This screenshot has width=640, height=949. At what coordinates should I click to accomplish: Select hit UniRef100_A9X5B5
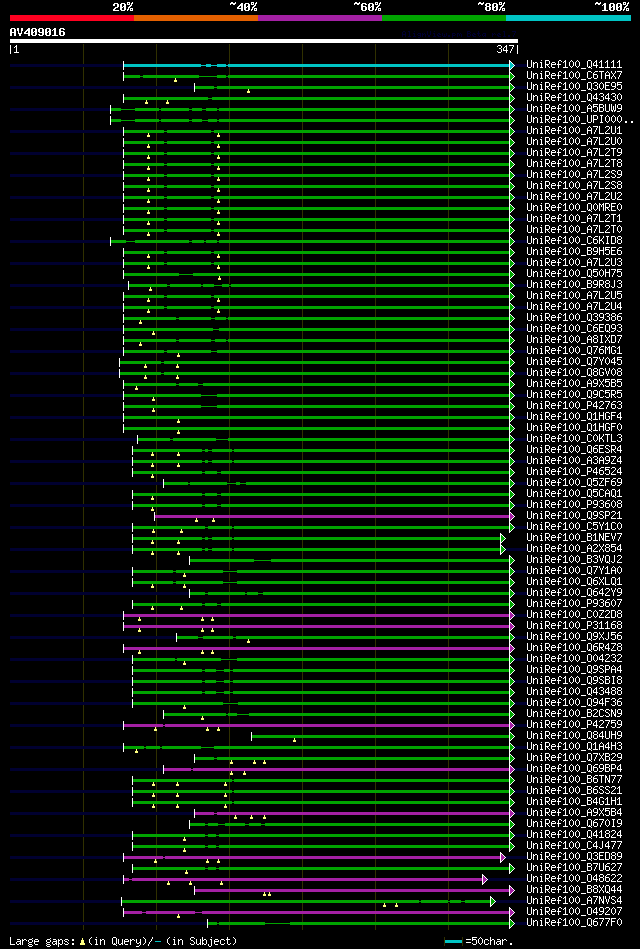574,384
